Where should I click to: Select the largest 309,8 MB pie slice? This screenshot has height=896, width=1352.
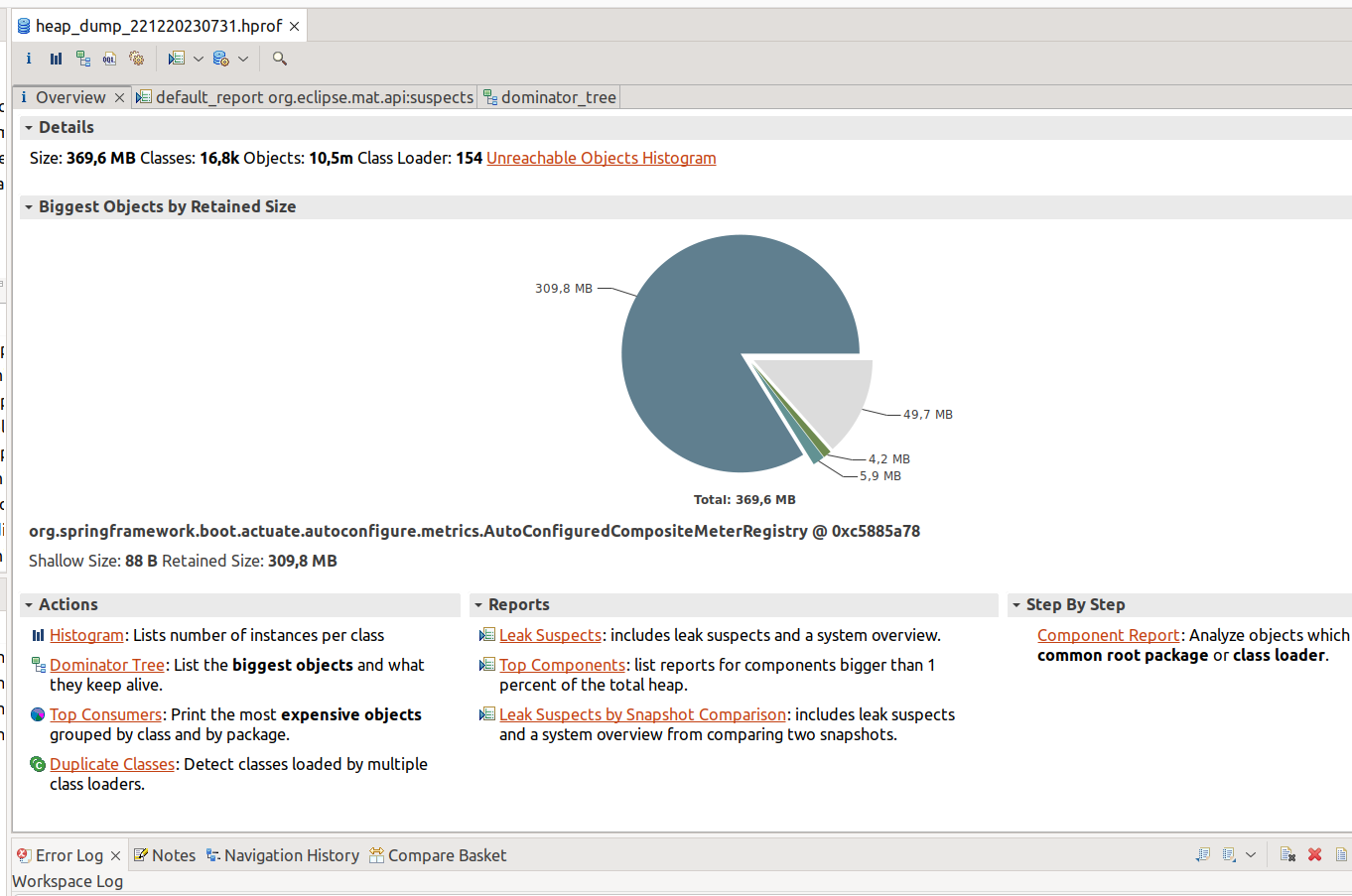click(715, 327)
